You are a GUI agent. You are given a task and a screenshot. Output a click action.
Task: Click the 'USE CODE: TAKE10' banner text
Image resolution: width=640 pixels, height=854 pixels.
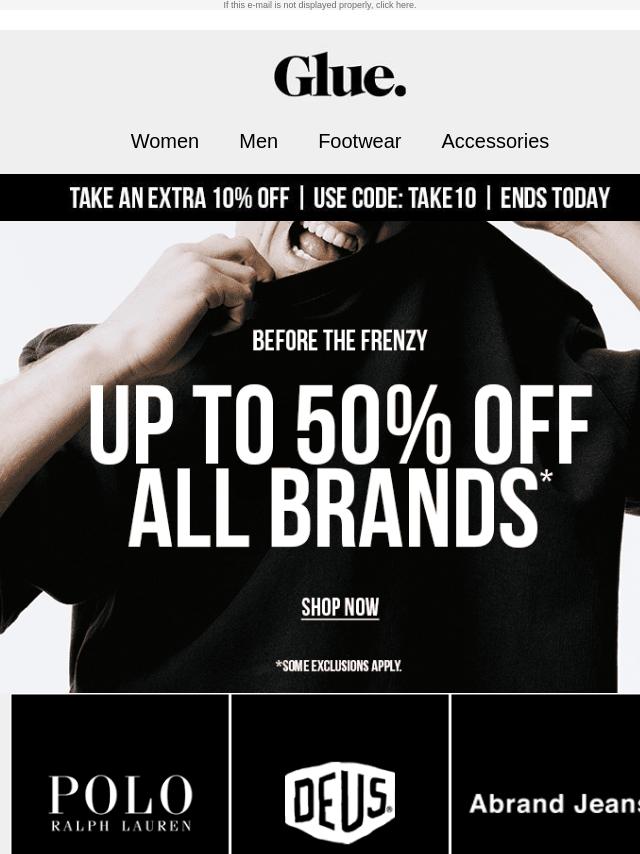[x=394, y=198]
